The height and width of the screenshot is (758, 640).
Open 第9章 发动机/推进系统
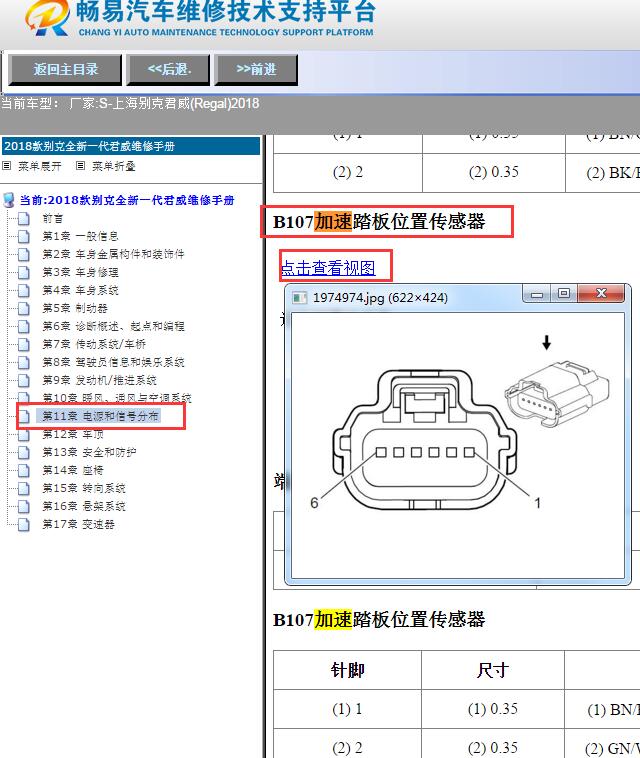coord(99,380)
